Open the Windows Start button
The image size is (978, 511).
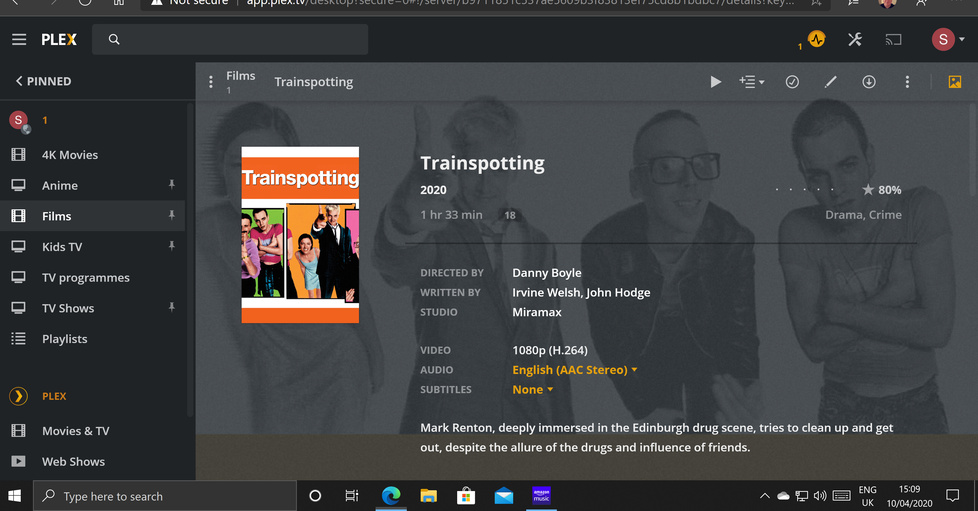coord(14,496)
